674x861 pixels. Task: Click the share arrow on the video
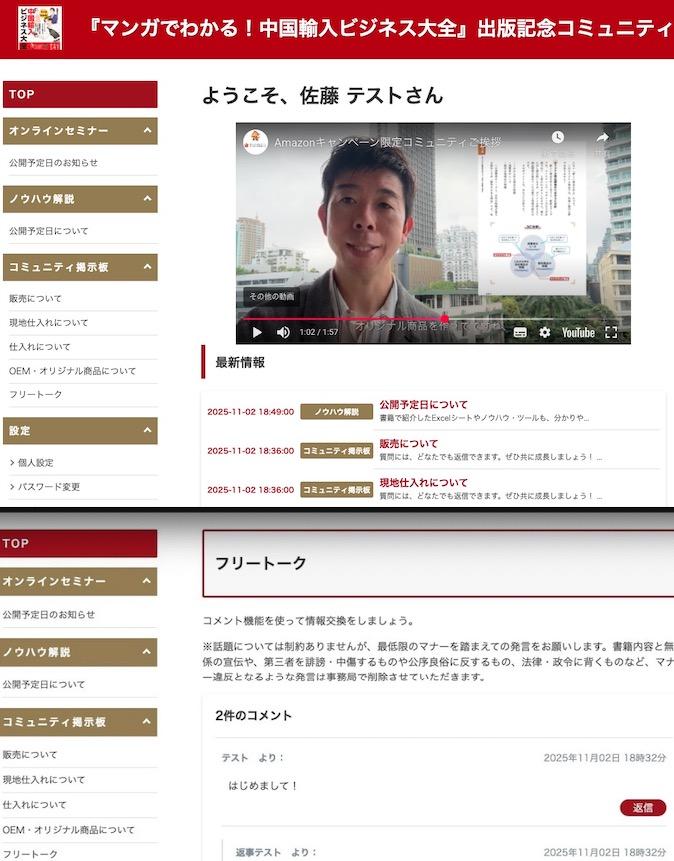[602, 138]
